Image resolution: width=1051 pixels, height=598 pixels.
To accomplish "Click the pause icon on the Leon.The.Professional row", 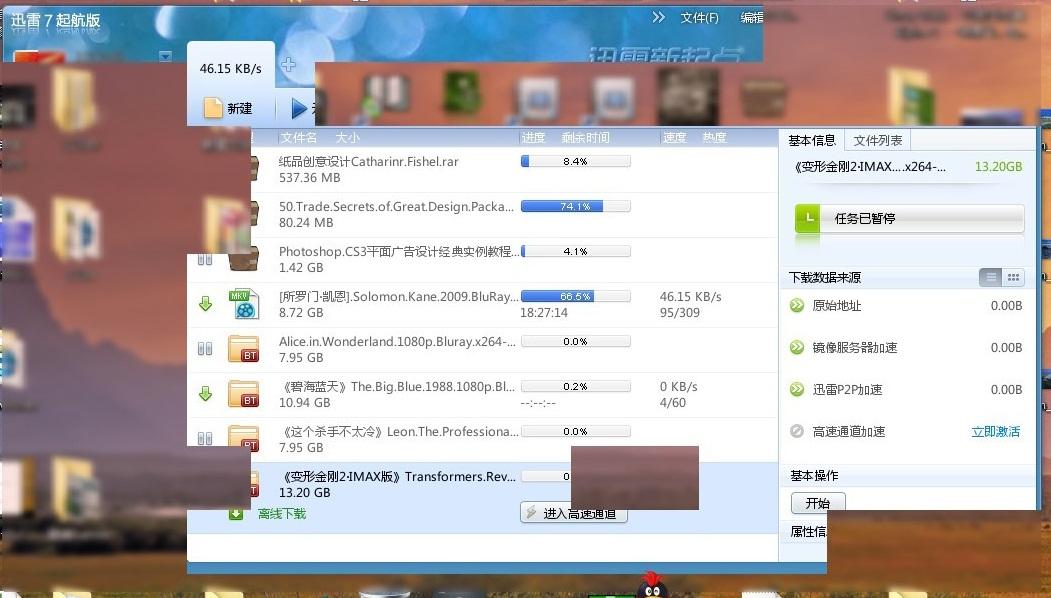I will coord(205,438).
